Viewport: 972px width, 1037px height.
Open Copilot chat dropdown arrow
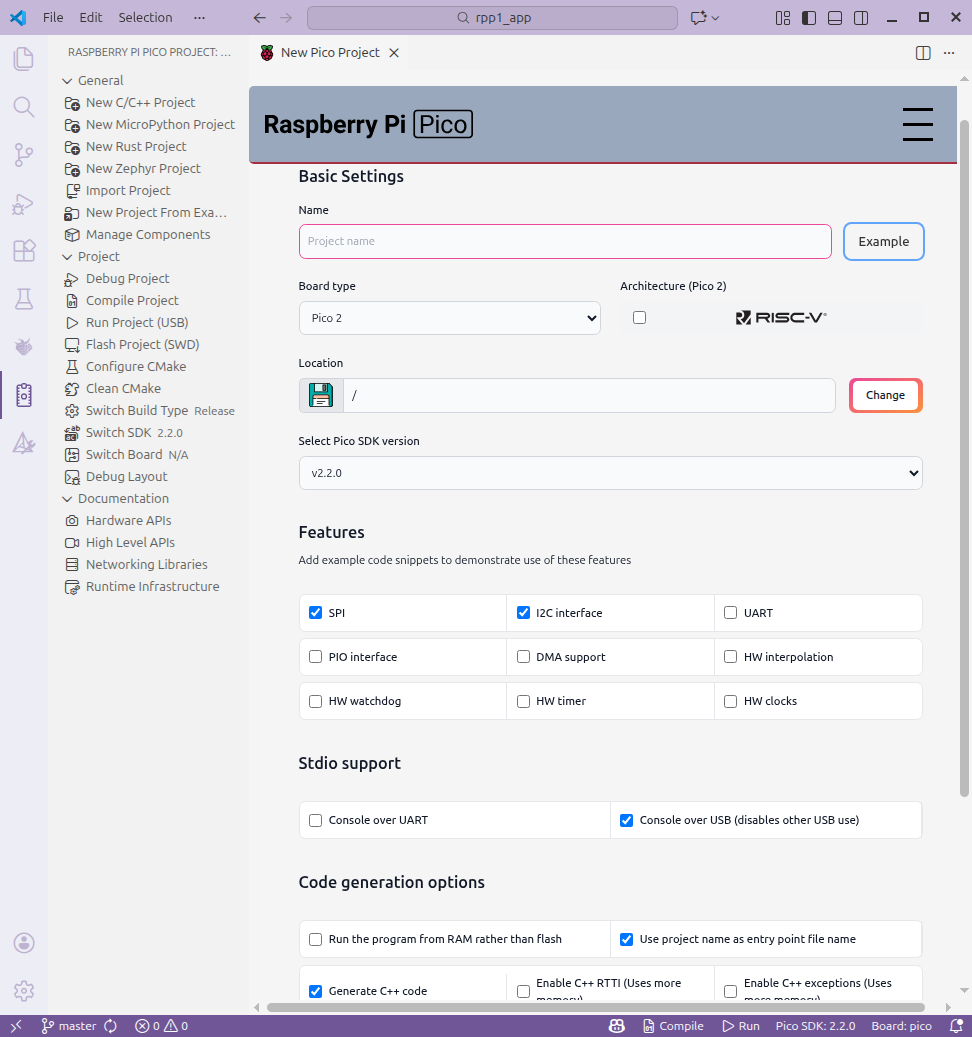[715, 18]
